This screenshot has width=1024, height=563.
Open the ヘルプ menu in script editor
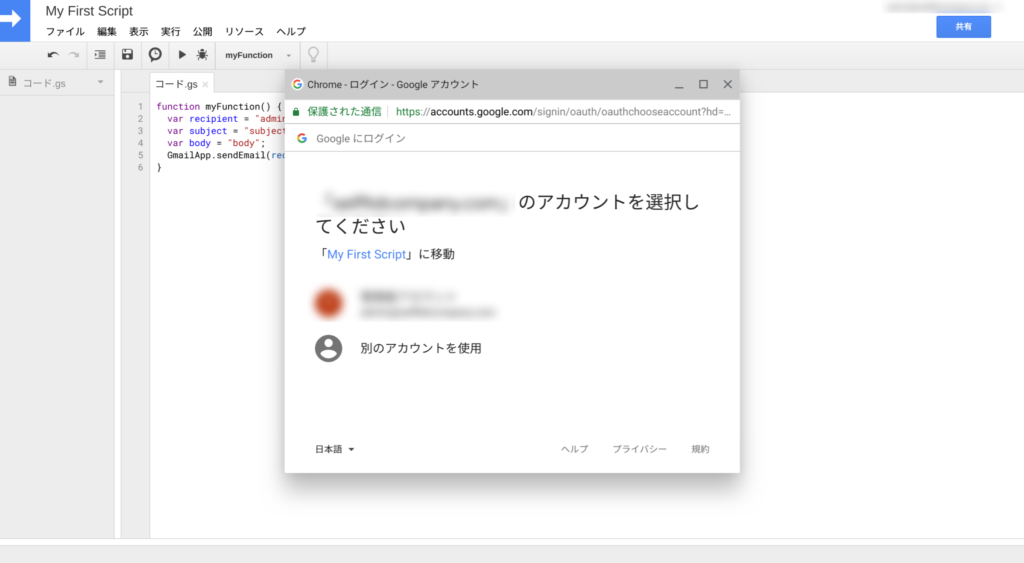coord(291,31)
